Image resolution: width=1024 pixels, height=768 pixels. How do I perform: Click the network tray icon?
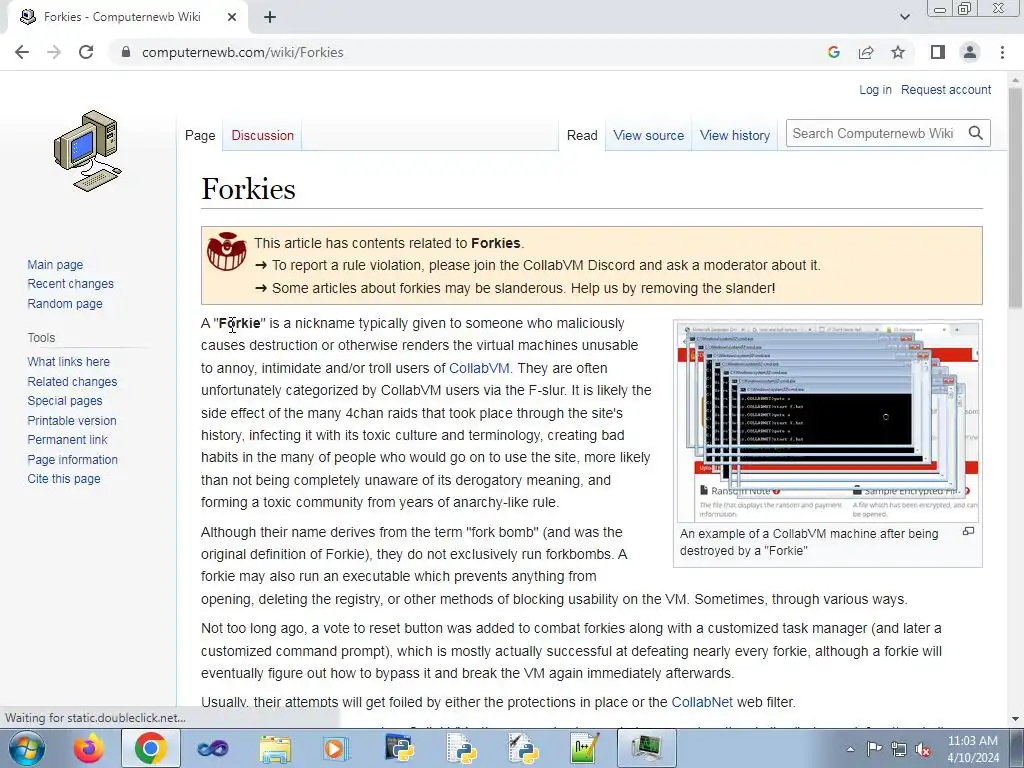tap(899, 749)
